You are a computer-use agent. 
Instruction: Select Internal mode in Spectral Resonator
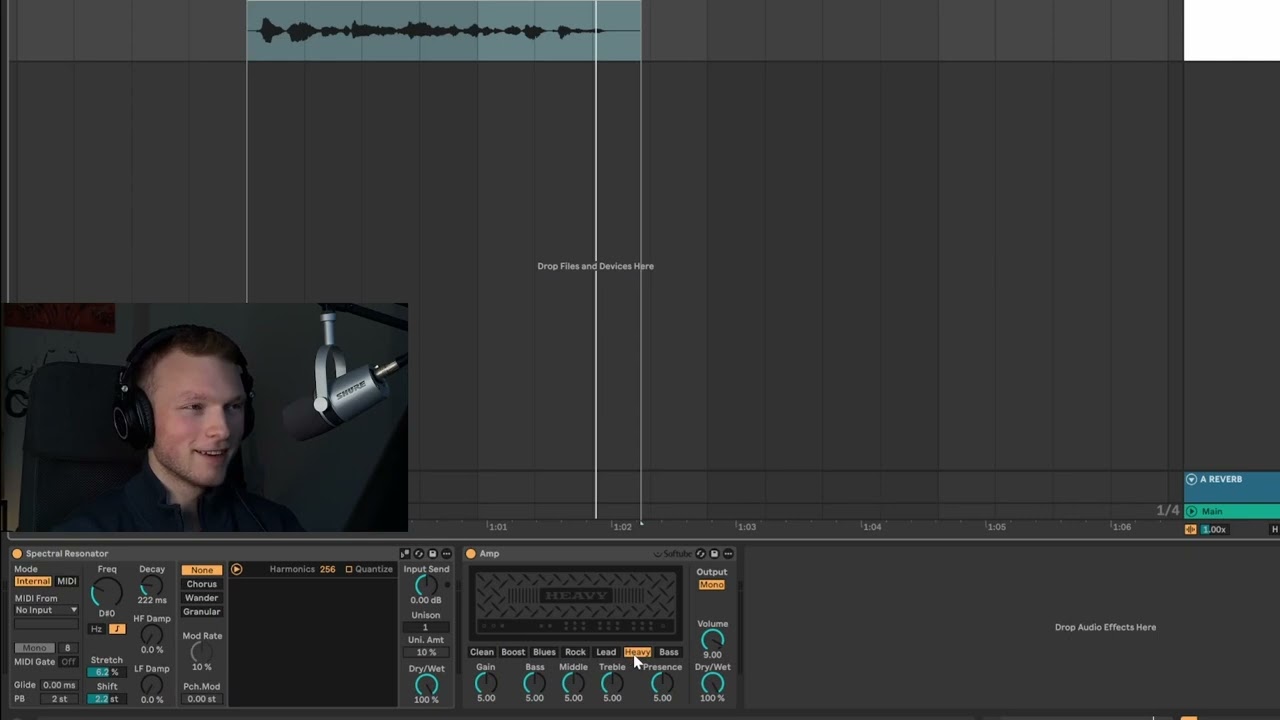(32, 581)
